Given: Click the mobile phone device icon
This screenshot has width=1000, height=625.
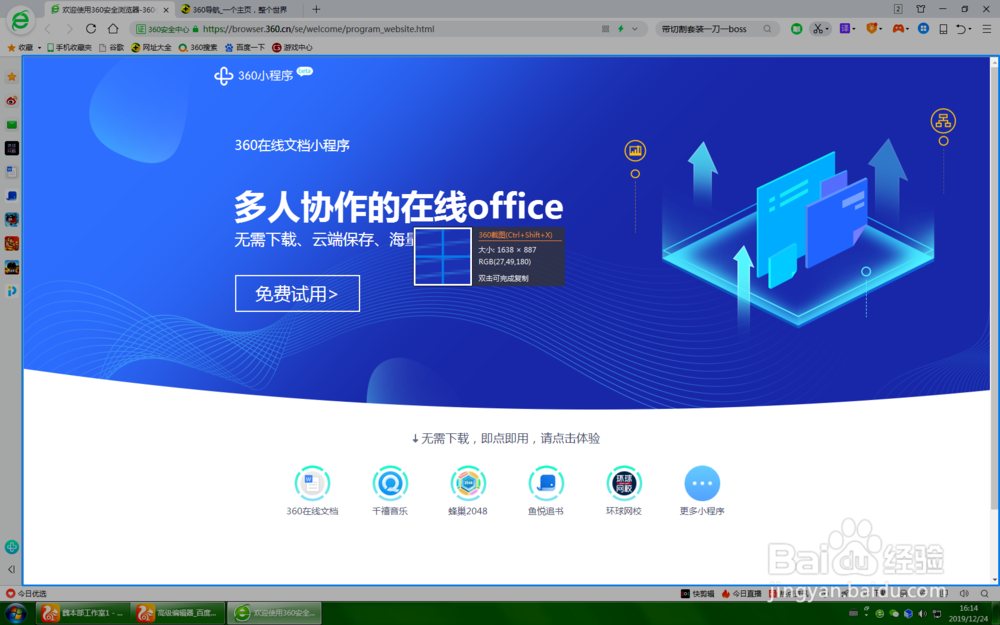Looking at the screenshot, I should click(x=943, y=29).
